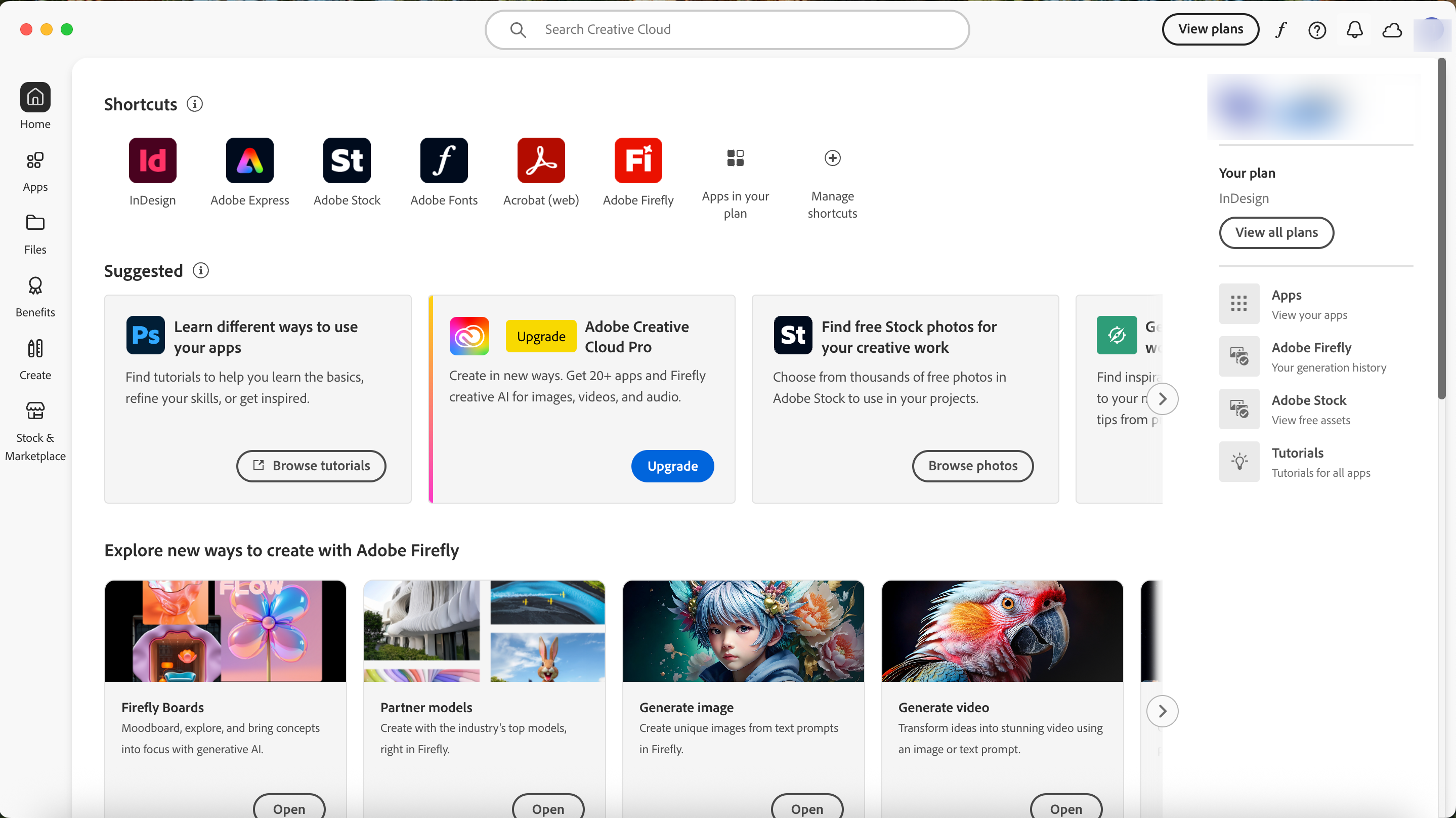Launch Adobe Firefly shortcut icon
This screenshot has height=818, width=1456.
pos(637,160)
